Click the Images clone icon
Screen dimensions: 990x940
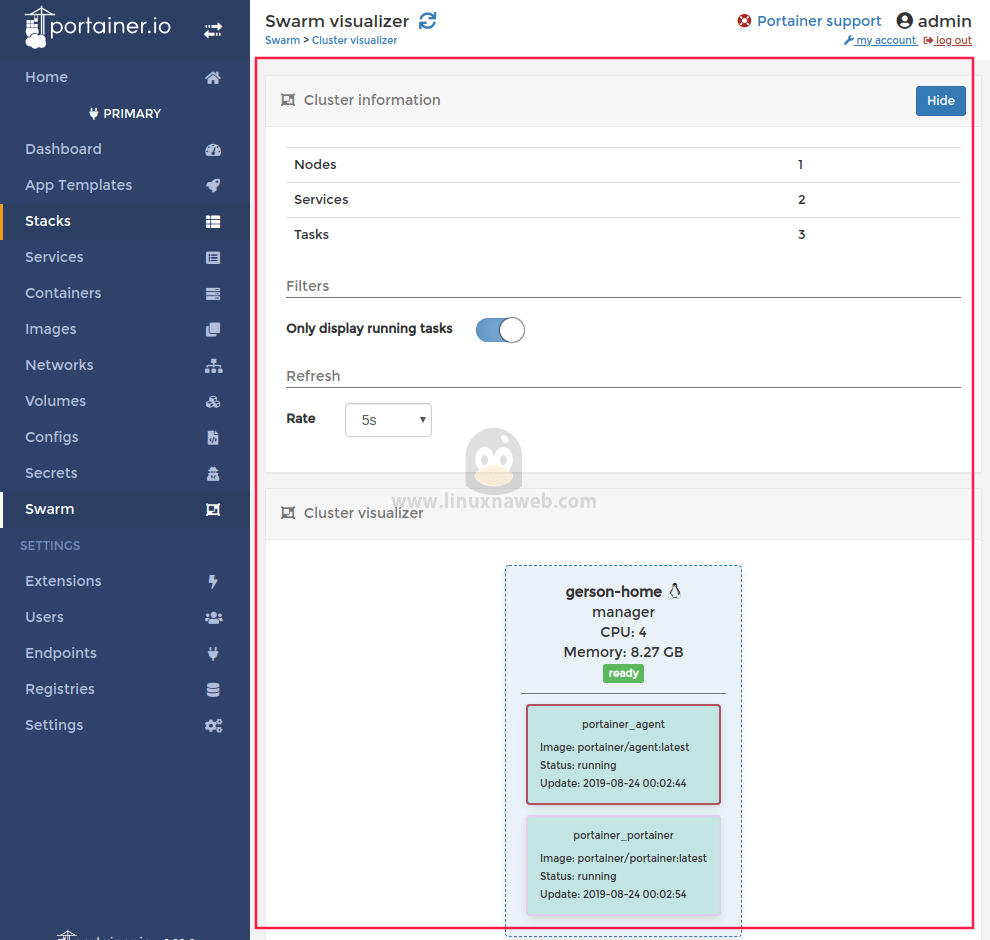coord(213,330)
